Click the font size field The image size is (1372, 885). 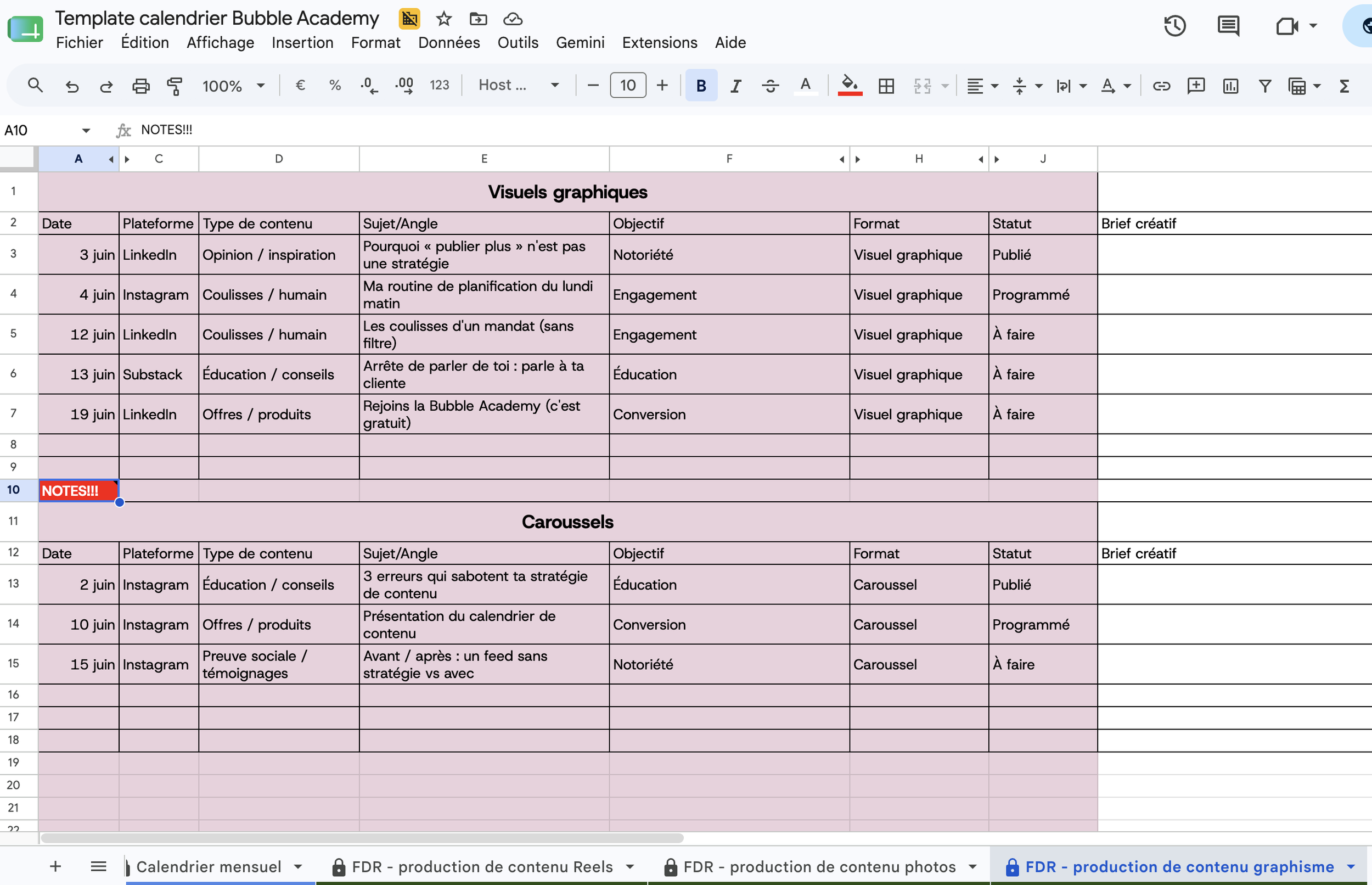tap(628, 86)
